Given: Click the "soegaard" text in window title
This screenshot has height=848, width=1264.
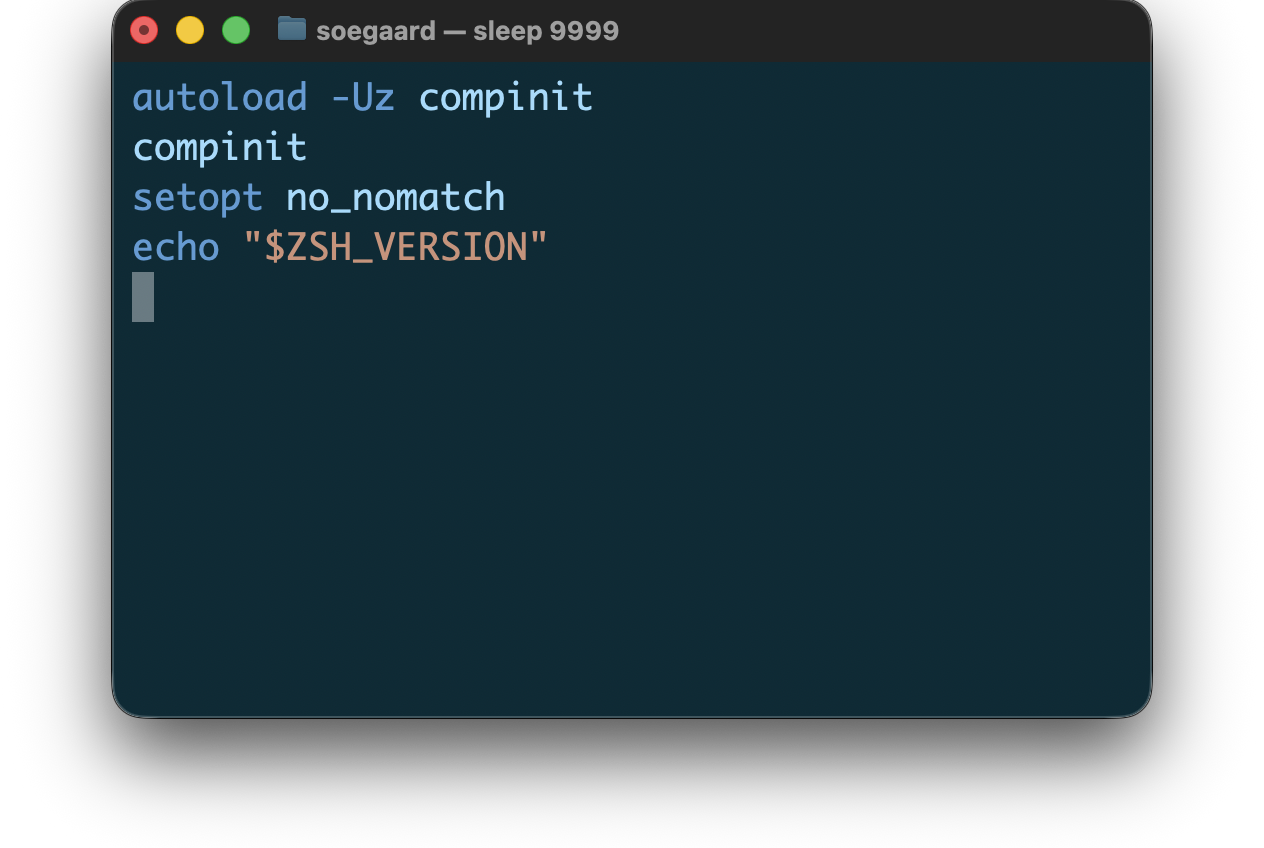Looking at the screenshot, I should (x=375, y=31).
